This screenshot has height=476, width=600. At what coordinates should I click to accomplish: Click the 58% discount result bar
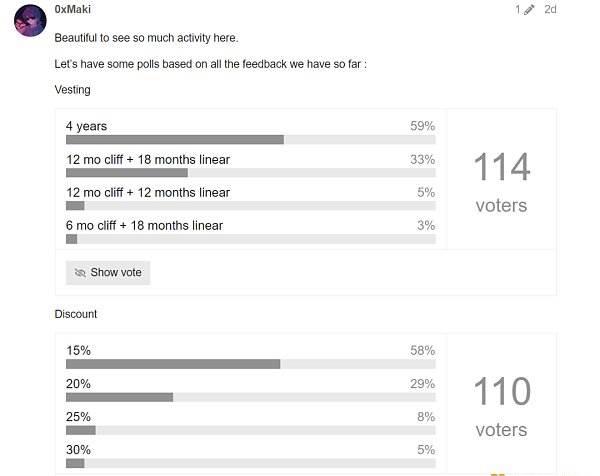point(251,364)
